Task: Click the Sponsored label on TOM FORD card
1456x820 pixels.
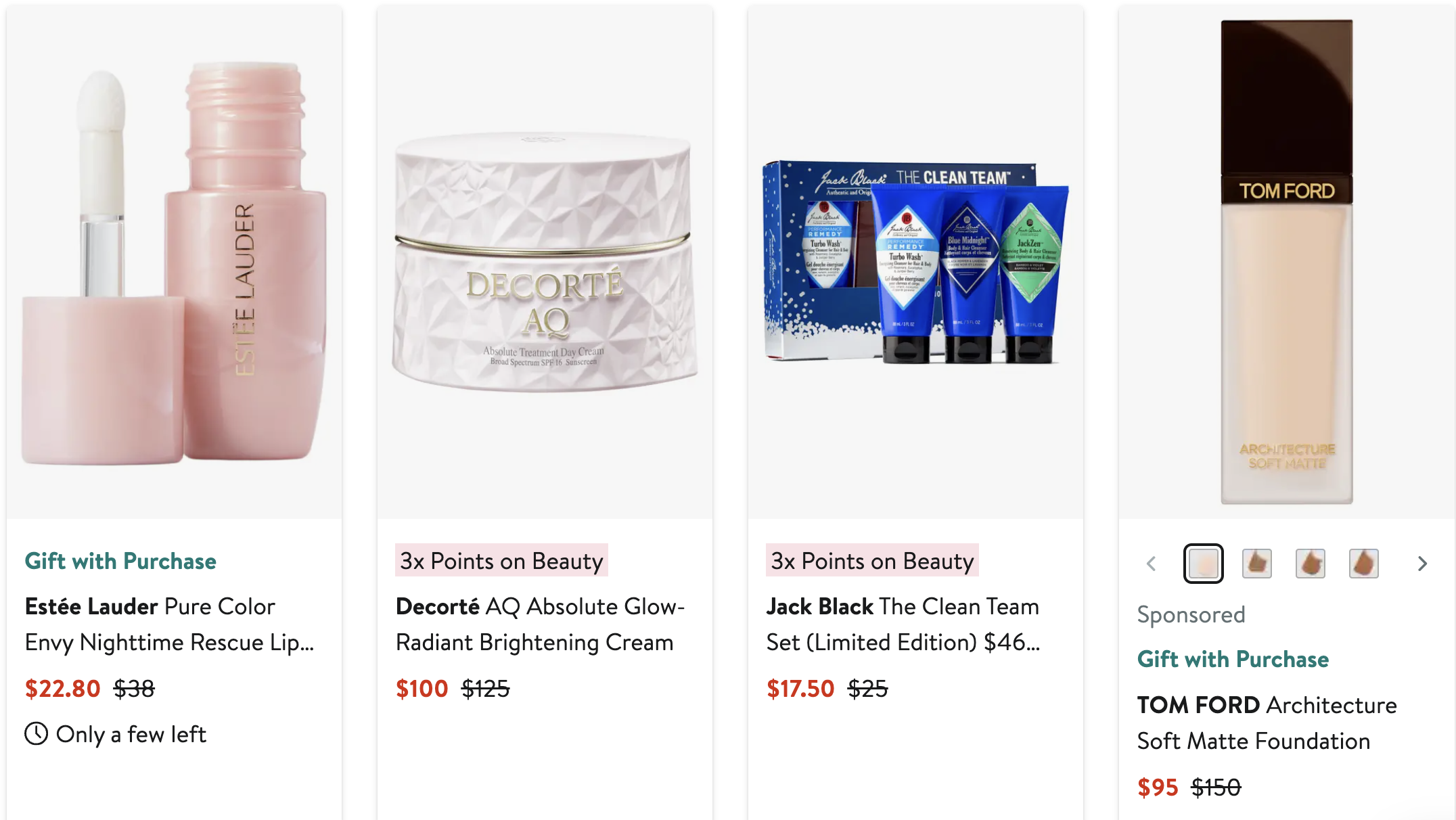Action: (1191, 614)
